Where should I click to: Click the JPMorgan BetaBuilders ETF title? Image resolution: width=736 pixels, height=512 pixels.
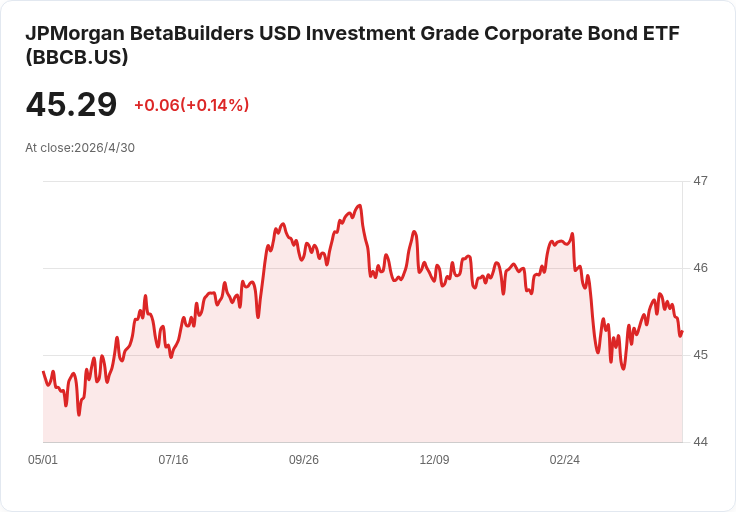pyautogui.click(x=353, y=45)
